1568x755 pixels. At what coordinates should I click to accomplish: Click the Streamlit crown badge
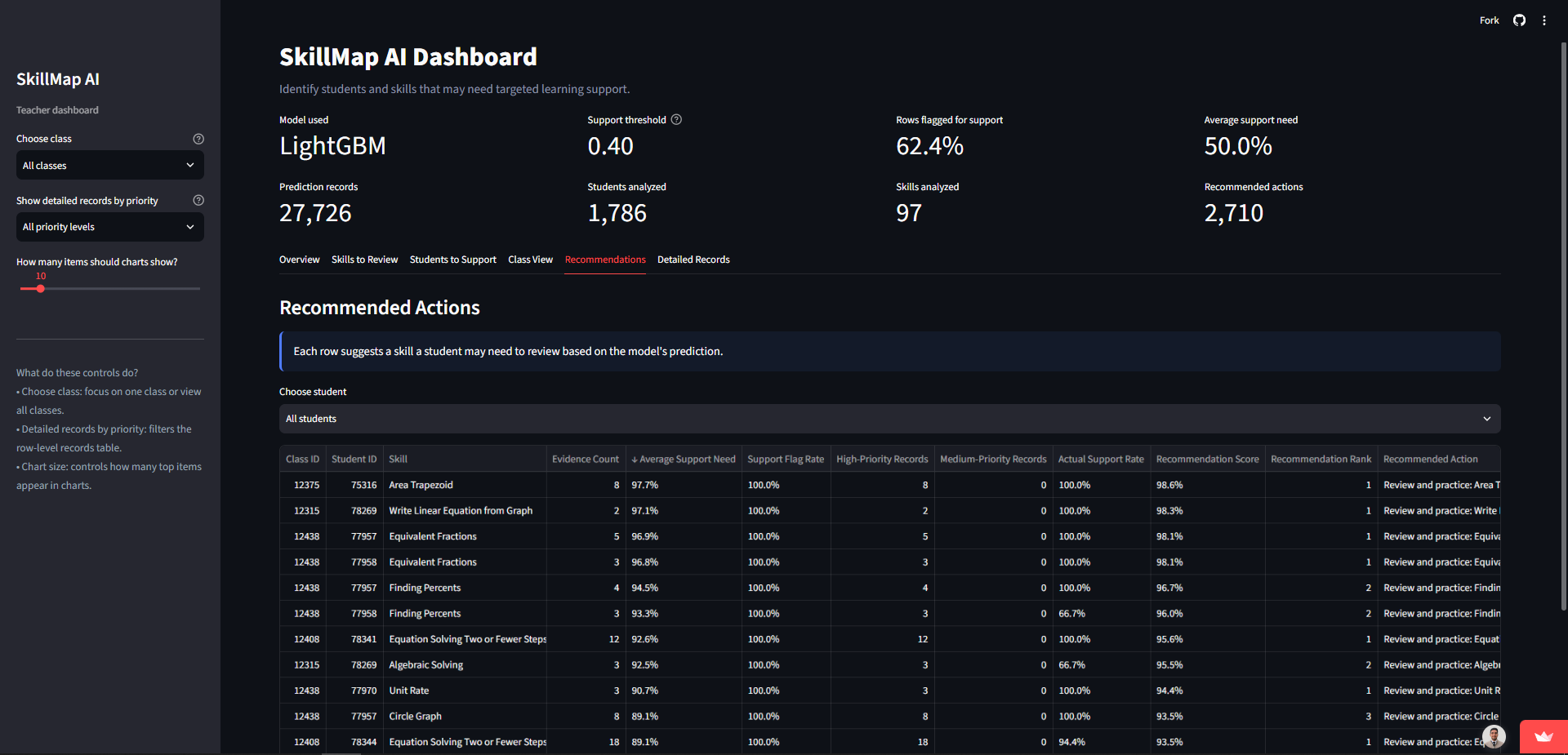point(1543,737)
